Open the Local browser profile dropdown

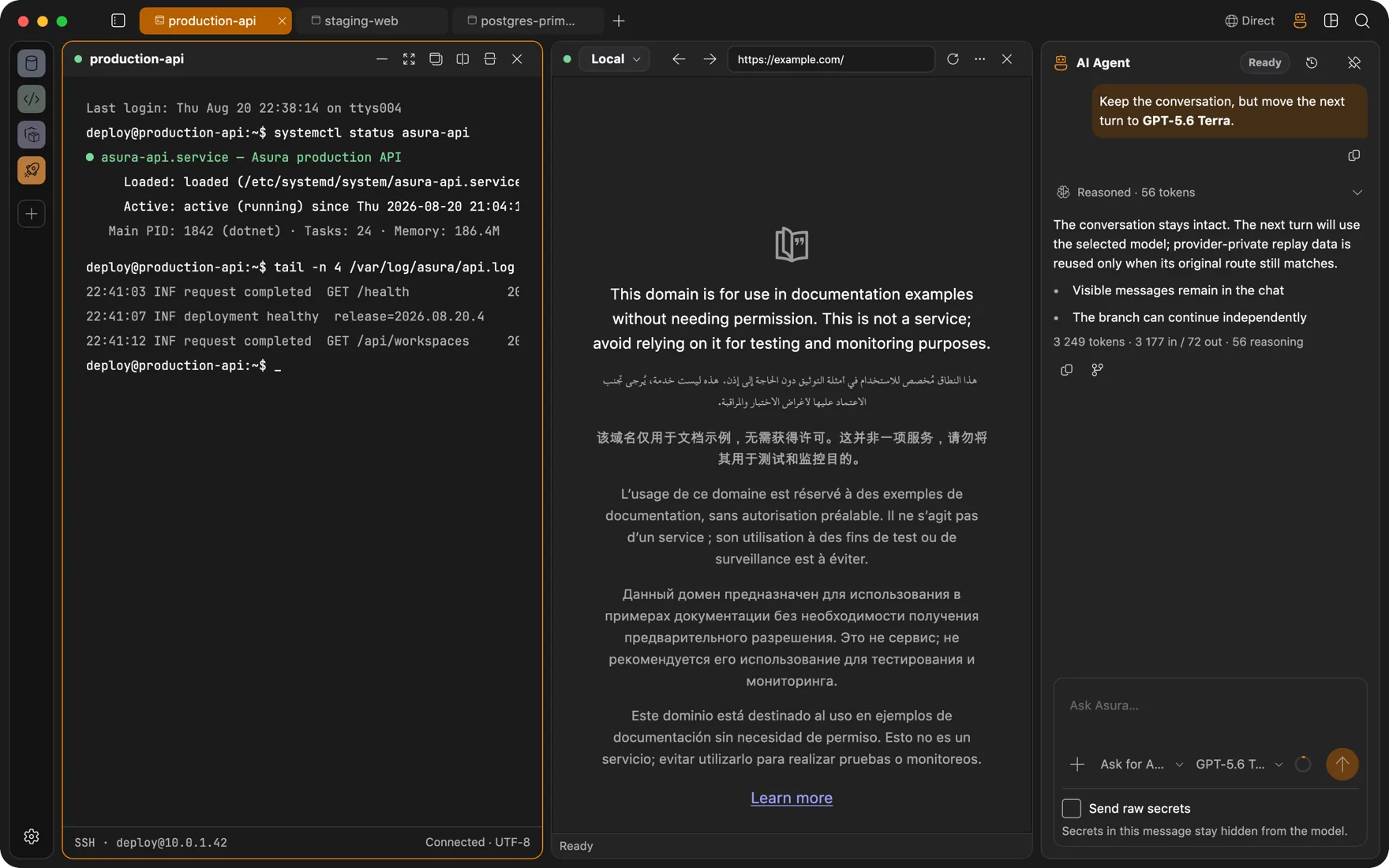(615, 59)
